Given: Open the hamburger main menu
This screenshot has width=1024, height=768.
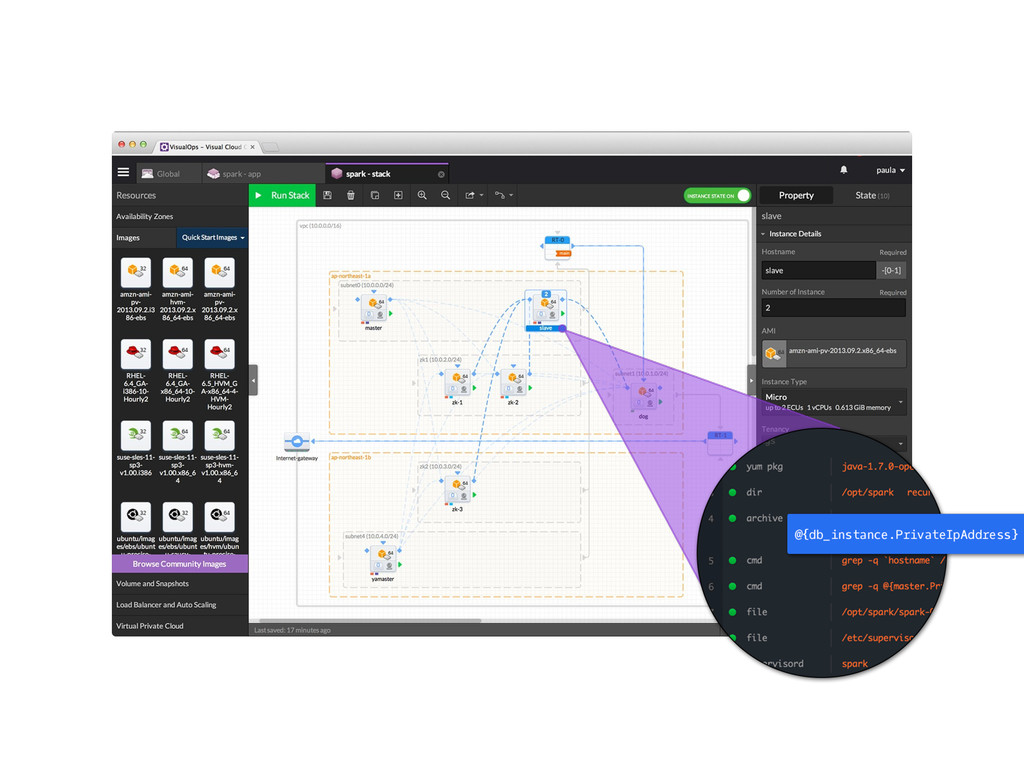Looking at the screenshot, I should pyautogui.click(x=123, y=172).
